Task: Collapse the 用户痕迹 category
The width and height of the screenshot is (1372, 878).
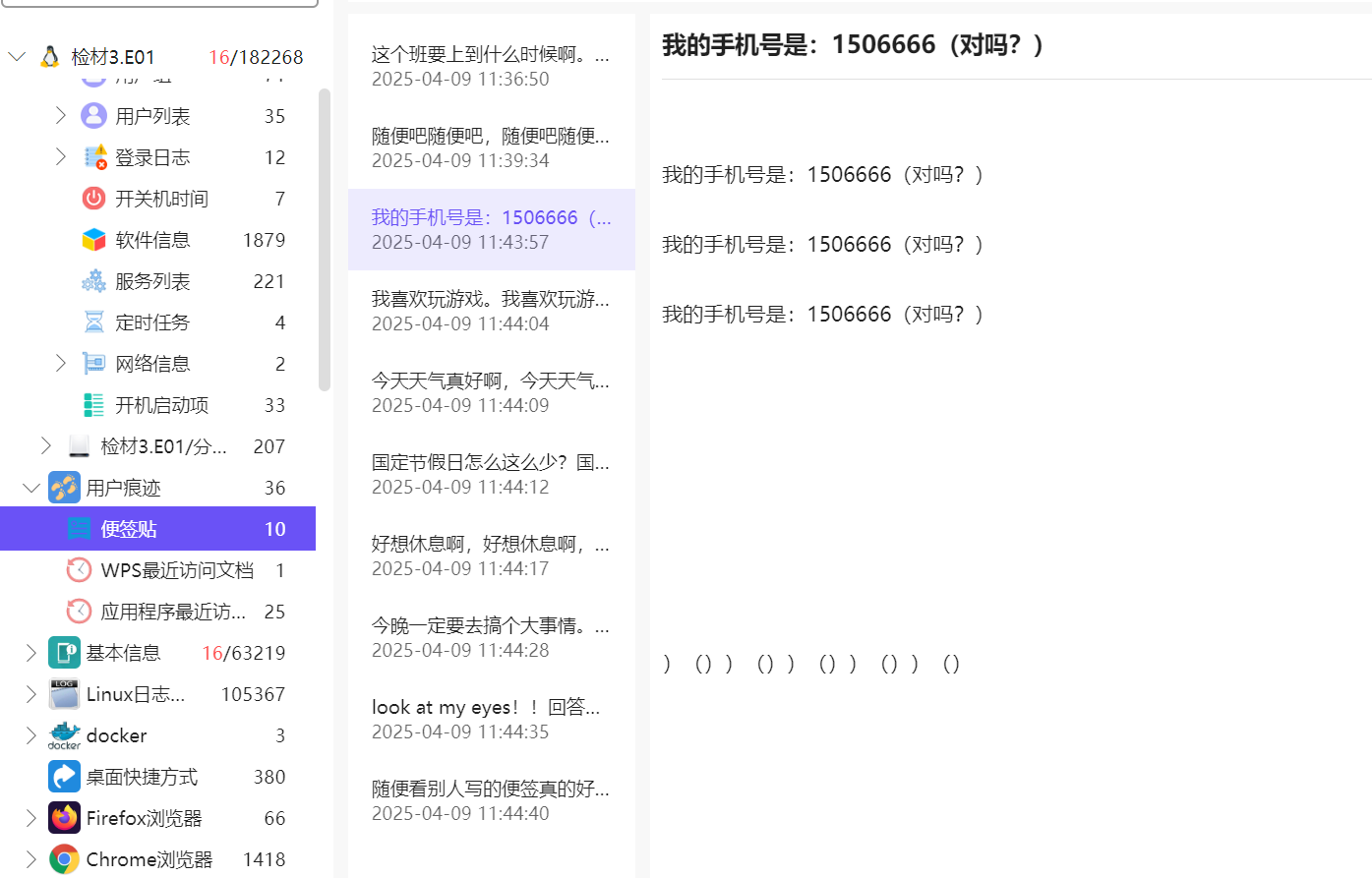Action: [30, 487]
